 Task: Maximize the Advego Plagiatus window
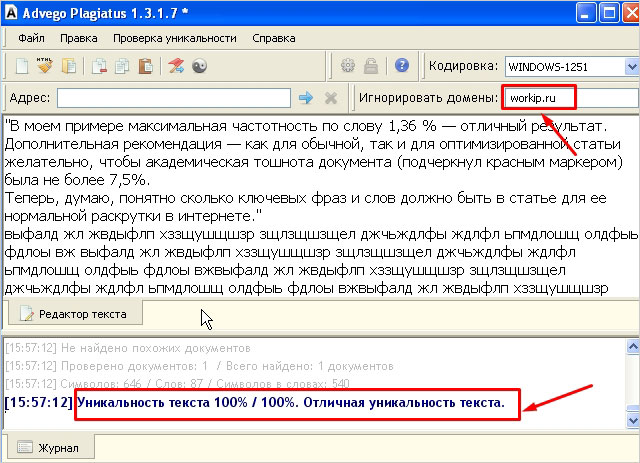pyautogui.click(x=609, y=13)
